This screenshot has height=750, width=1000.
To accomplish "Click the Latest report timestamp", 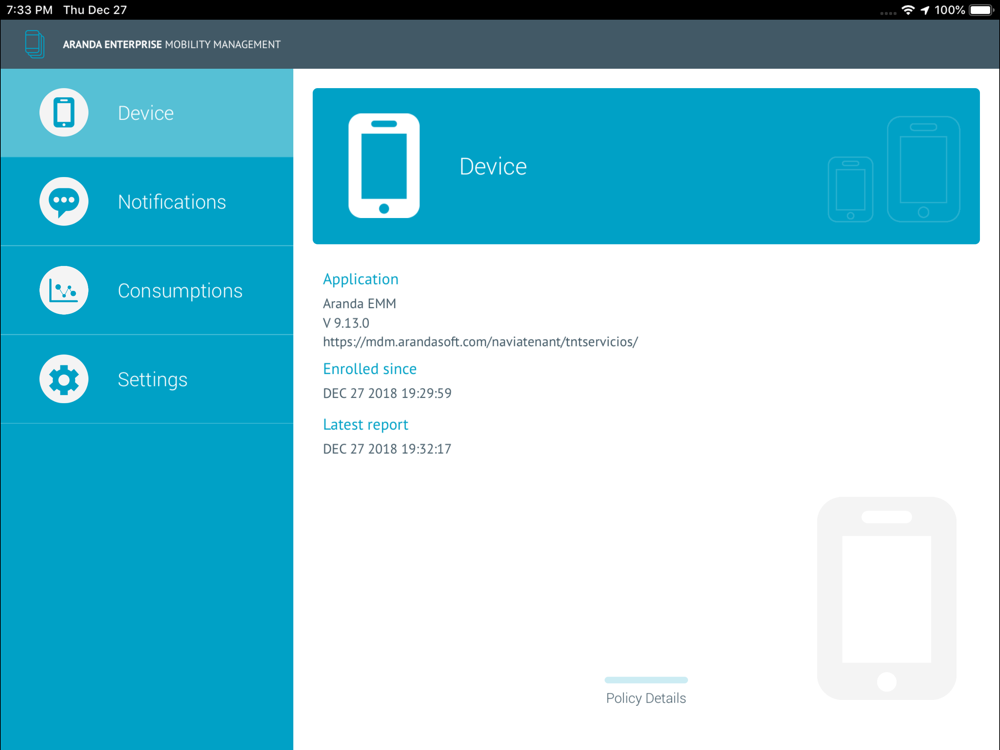I will click(387, 449).
